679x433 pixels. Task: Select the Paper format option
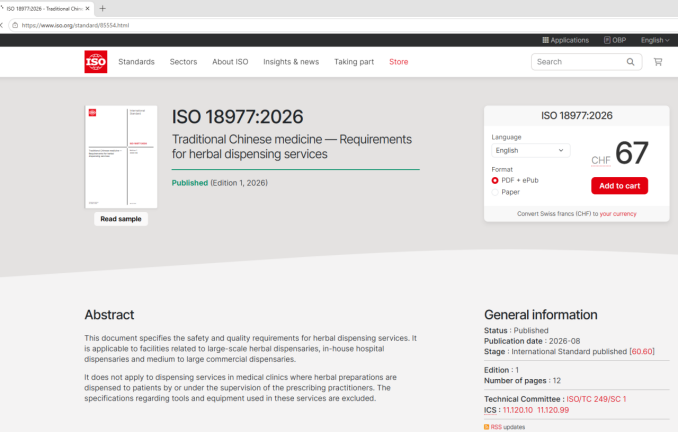pos(495,192)
